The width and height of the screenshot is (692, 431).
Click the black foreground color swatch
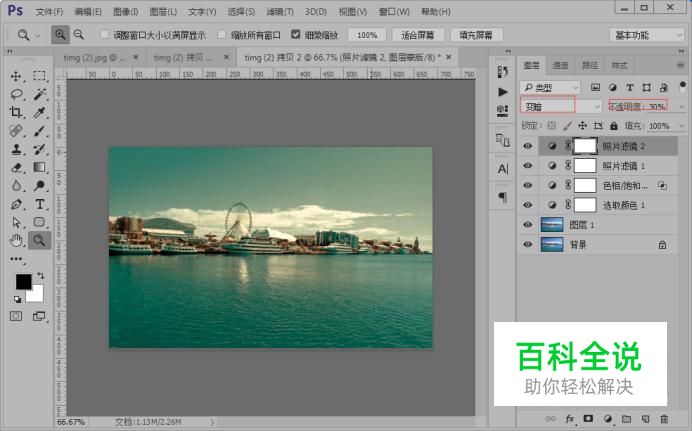tap(22, 282)
